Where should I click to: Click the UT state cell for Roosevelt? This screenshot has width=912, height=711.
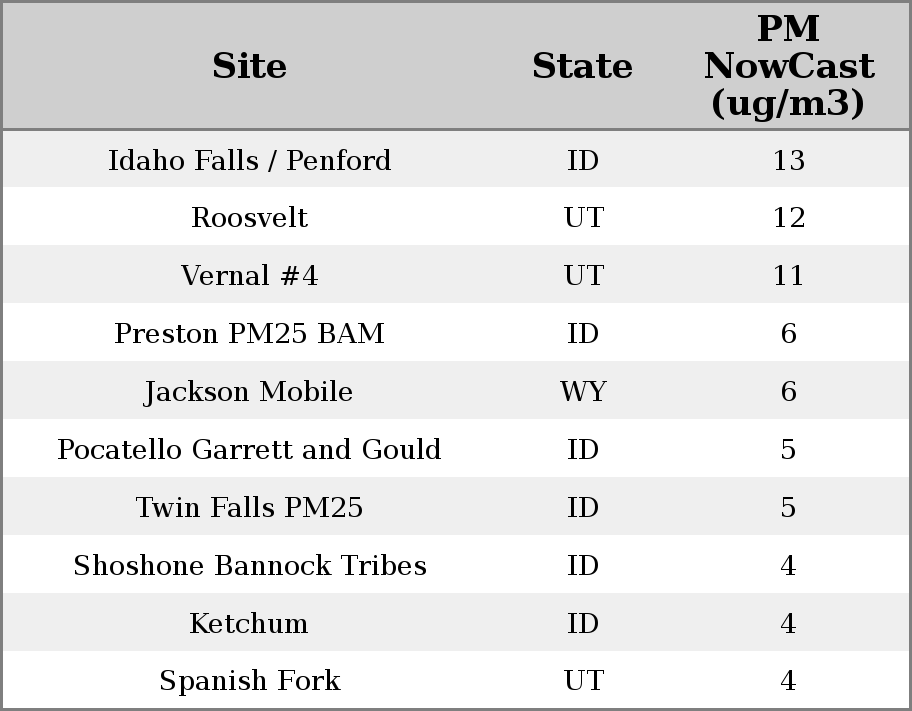click(x=583, y=218)
